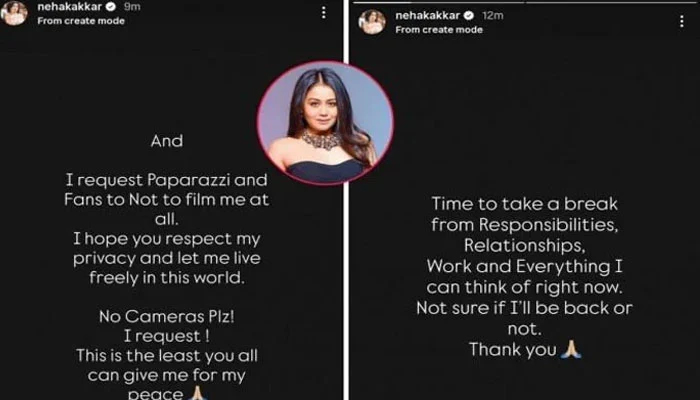Viewport: 700px width, 400px height.
Task: Tap the word "And" in the left story
Action: (x=167, y=141)
